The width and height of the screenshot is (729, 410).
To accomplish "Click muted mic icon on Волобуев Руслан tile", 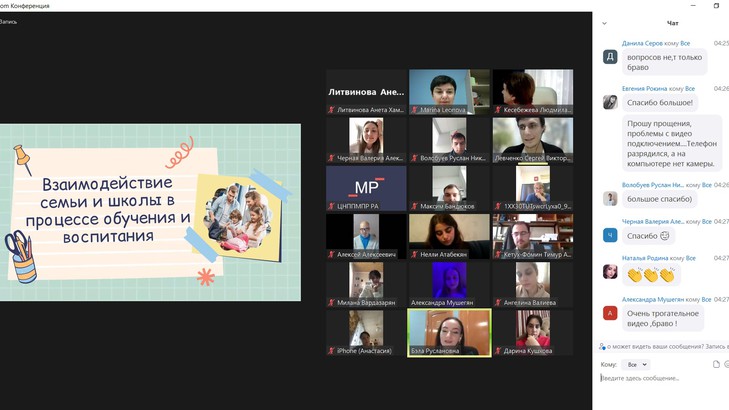I will (414, 158).
